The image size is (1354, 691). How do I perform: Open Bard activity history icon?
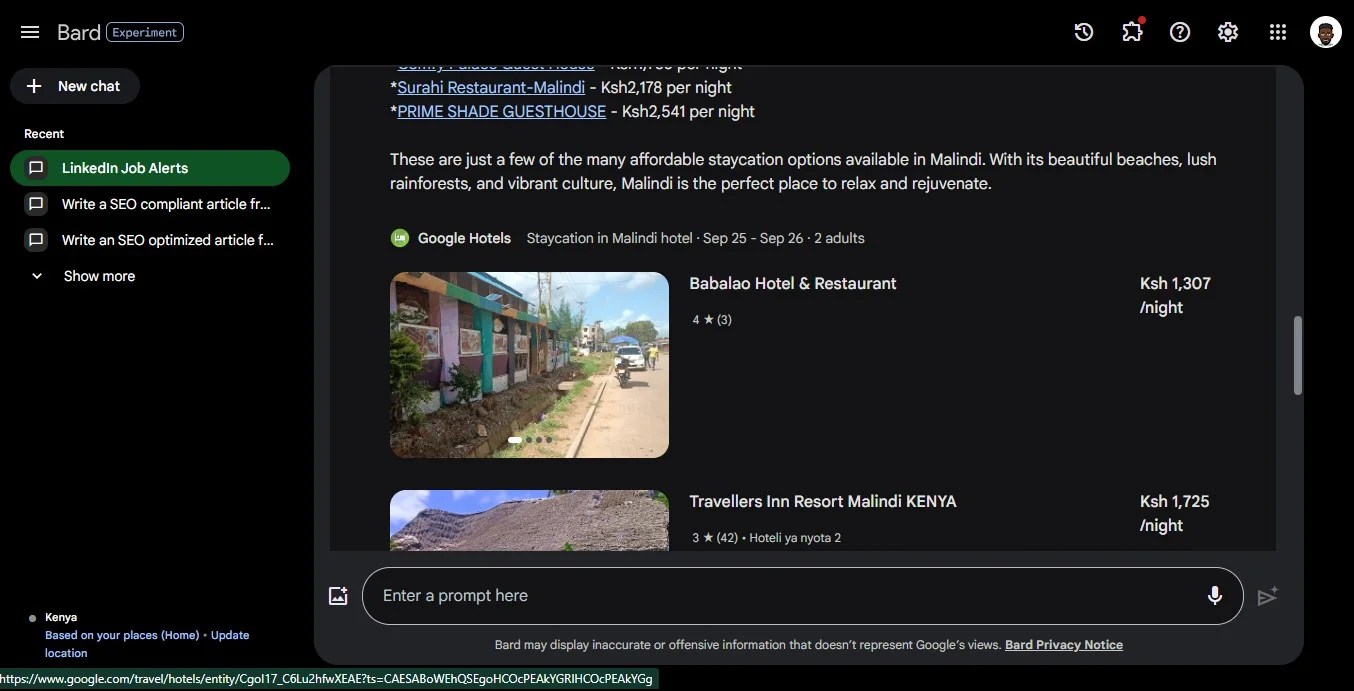click(1084, 32)
